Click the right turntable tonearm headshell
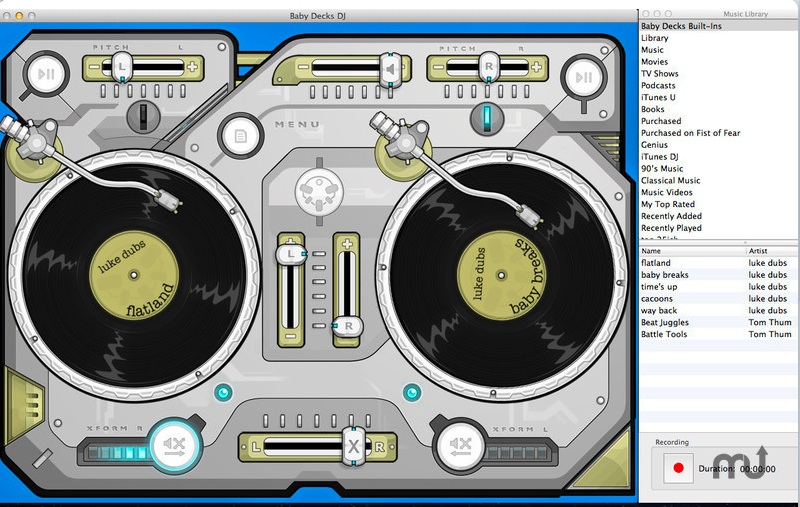 530,215
